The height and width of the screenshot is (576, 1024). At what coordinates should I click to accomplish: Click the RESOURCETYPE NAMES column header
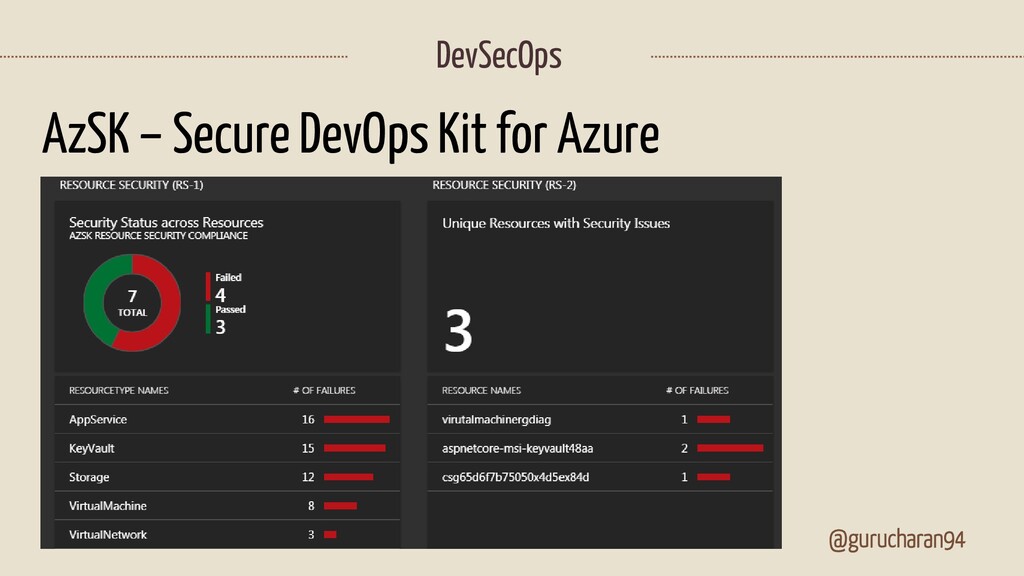[119, 391]
